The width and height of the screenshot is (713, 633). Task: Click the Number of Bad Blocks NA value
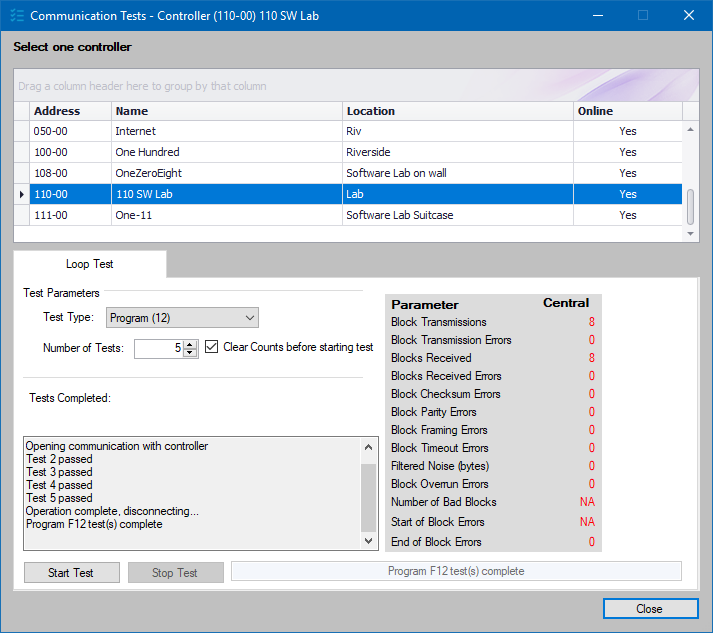(587, 502)
